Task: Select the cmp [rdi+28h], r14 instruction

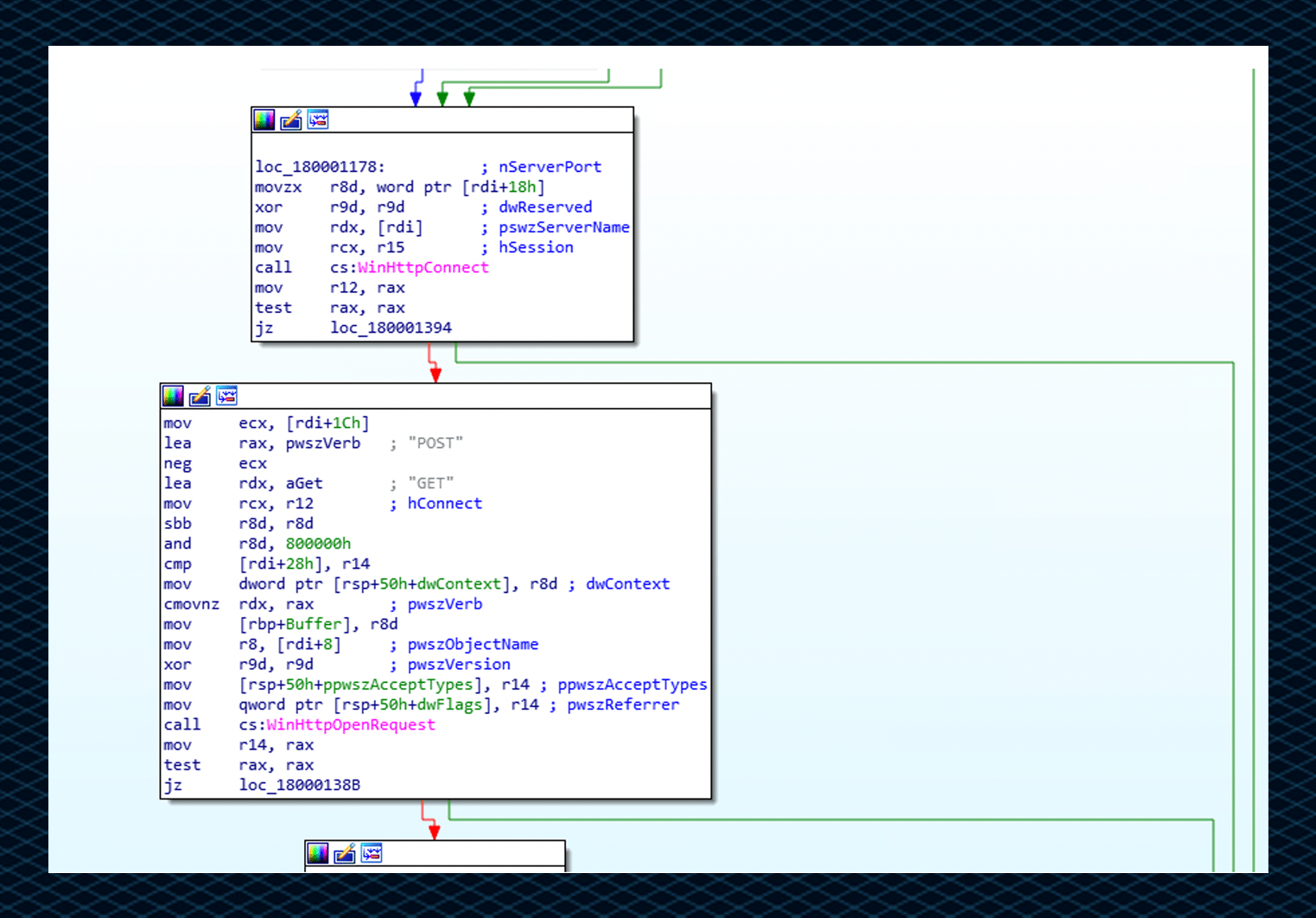Action: click(x=266, y=564)
